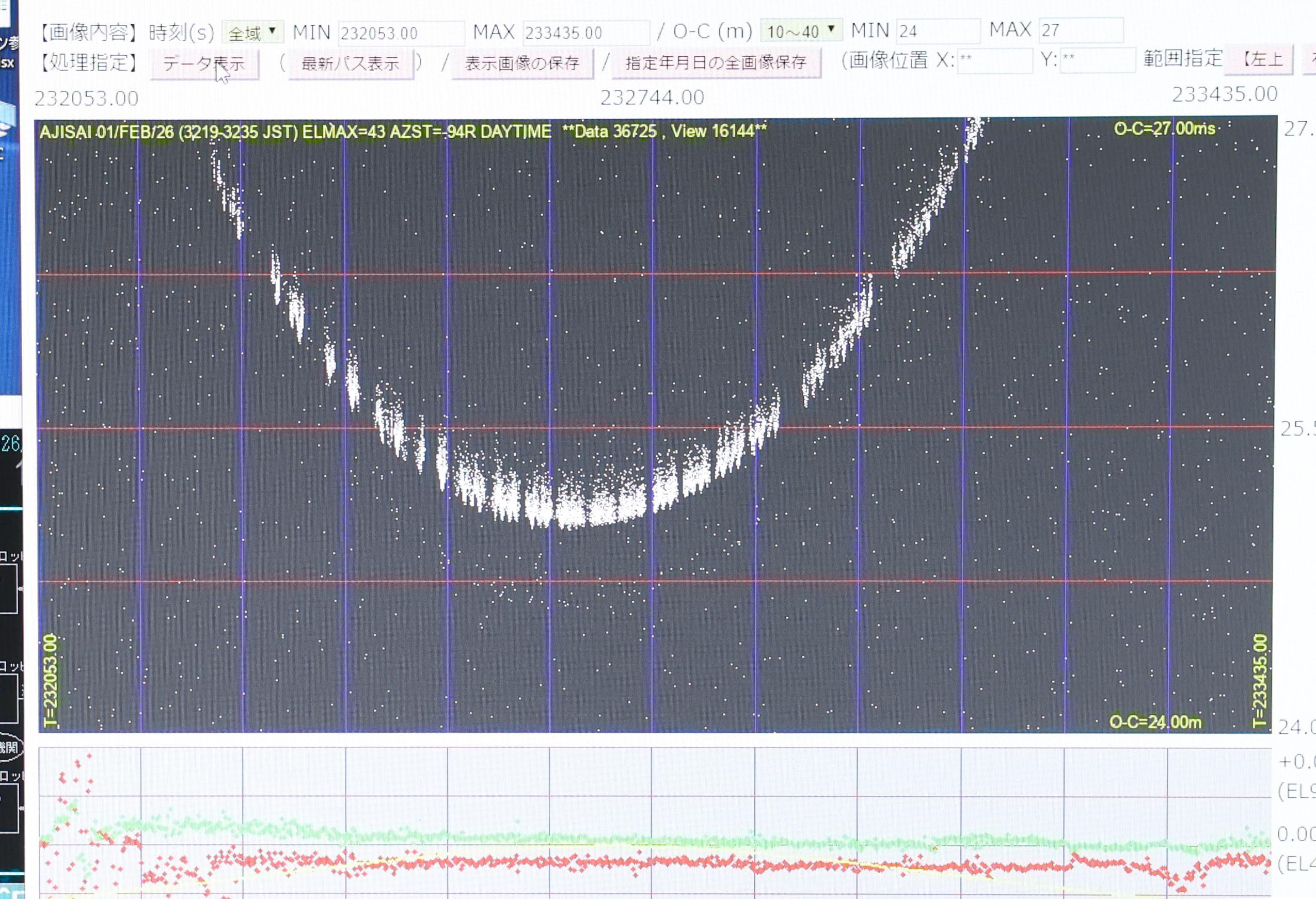Image resolution: width=1316 pixels, height=899 pixels.
Task: Click the 232744.00 axis label above the plot
Action: 653,98
